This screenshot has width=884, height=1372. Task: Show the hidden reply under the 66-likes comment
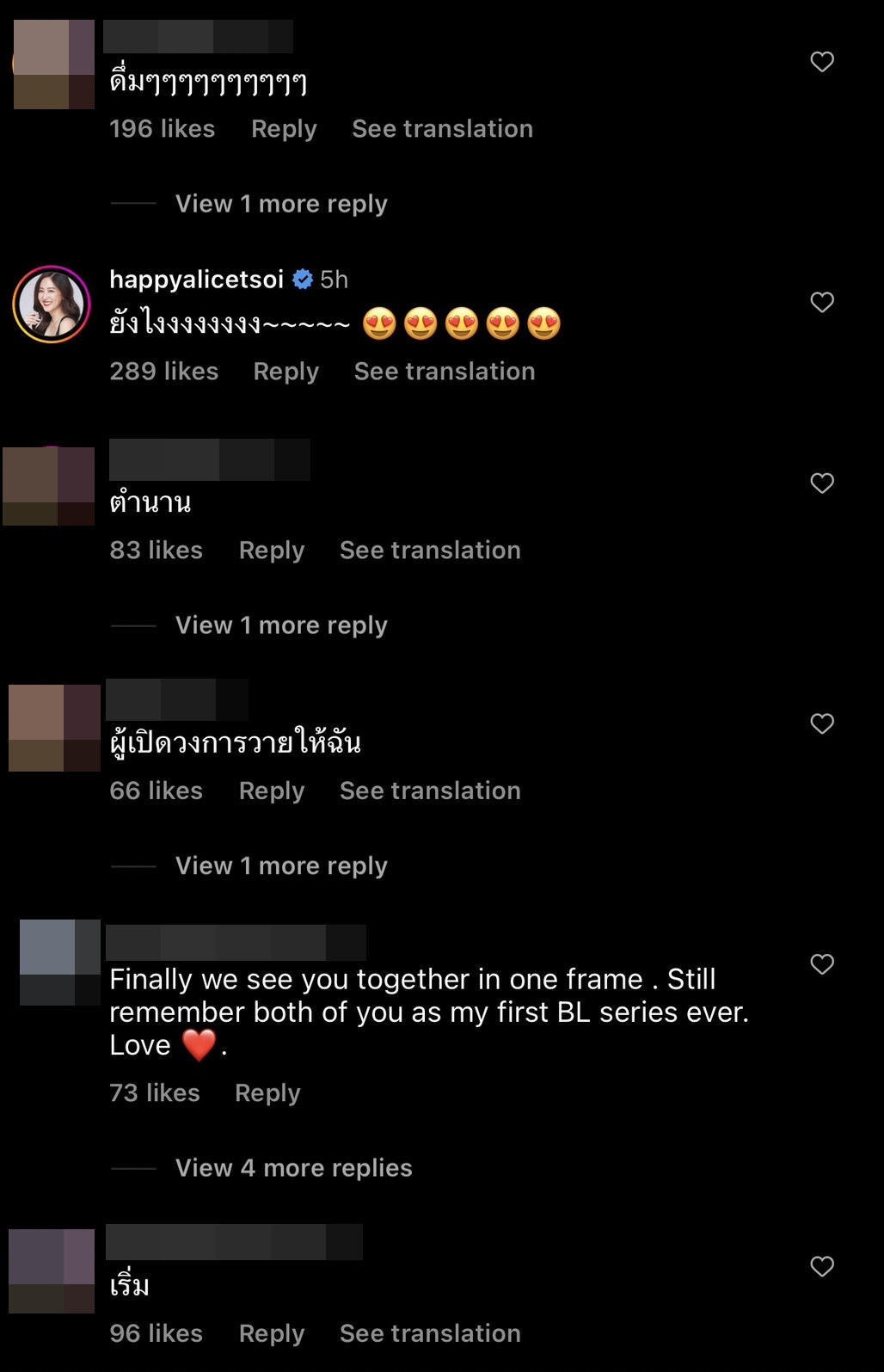pos(281,866)
